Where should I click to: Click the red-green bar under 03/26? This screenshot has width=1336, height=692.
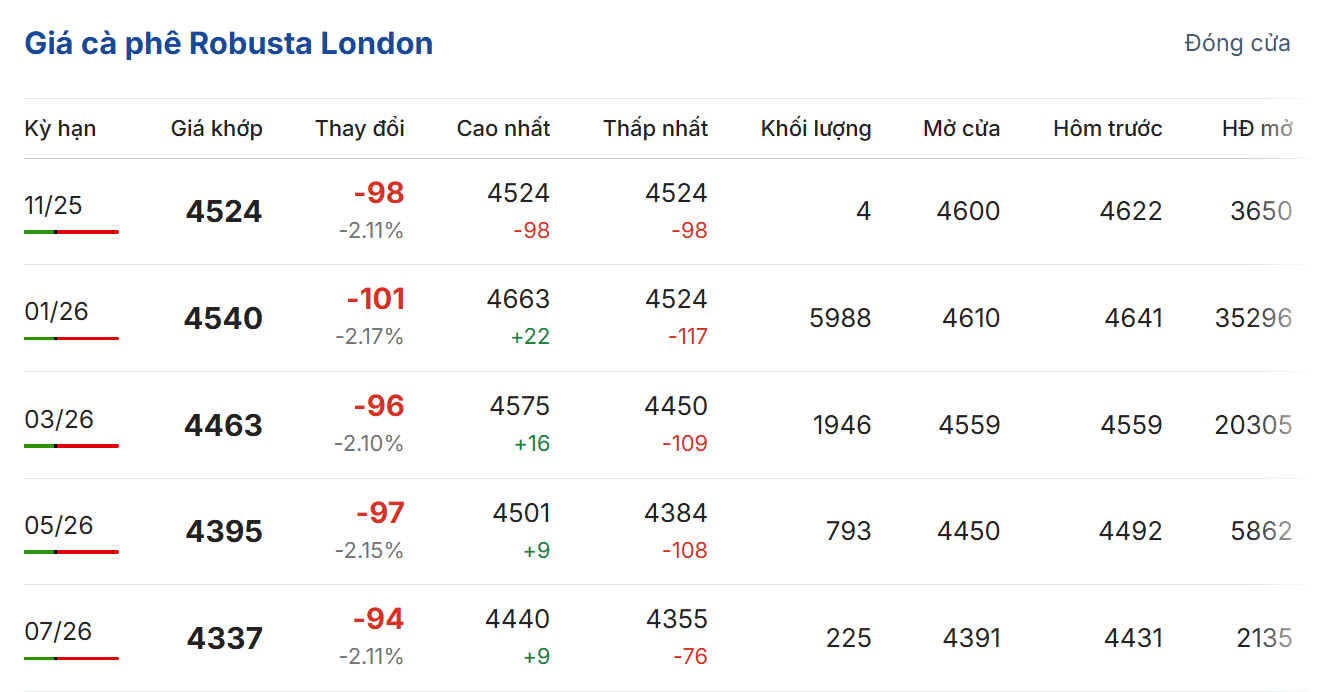71,445
